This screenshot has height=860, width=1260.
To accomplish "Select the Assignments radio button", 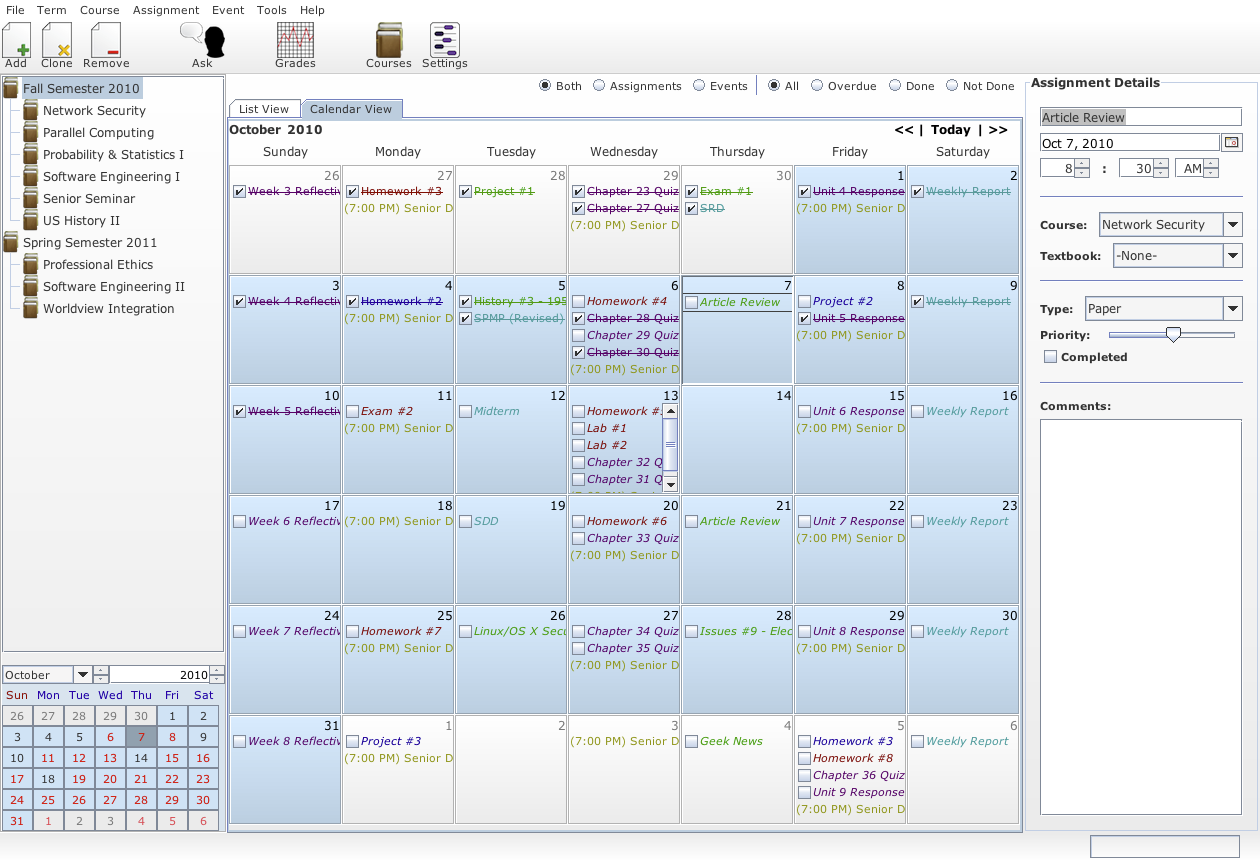I will click(x=599, y=86).
